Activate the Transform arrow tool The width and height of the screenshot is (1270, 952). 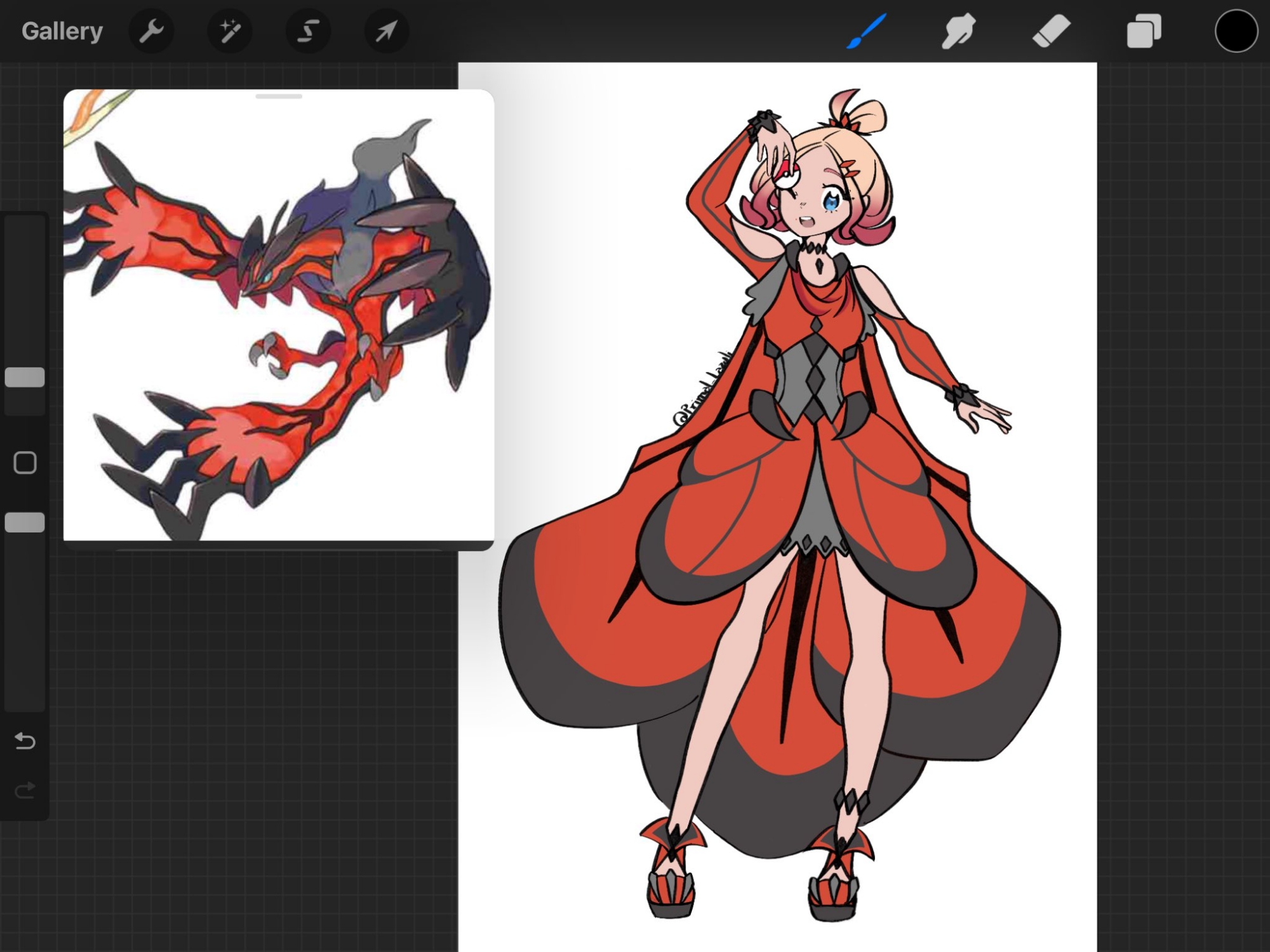tap(386, 31)
